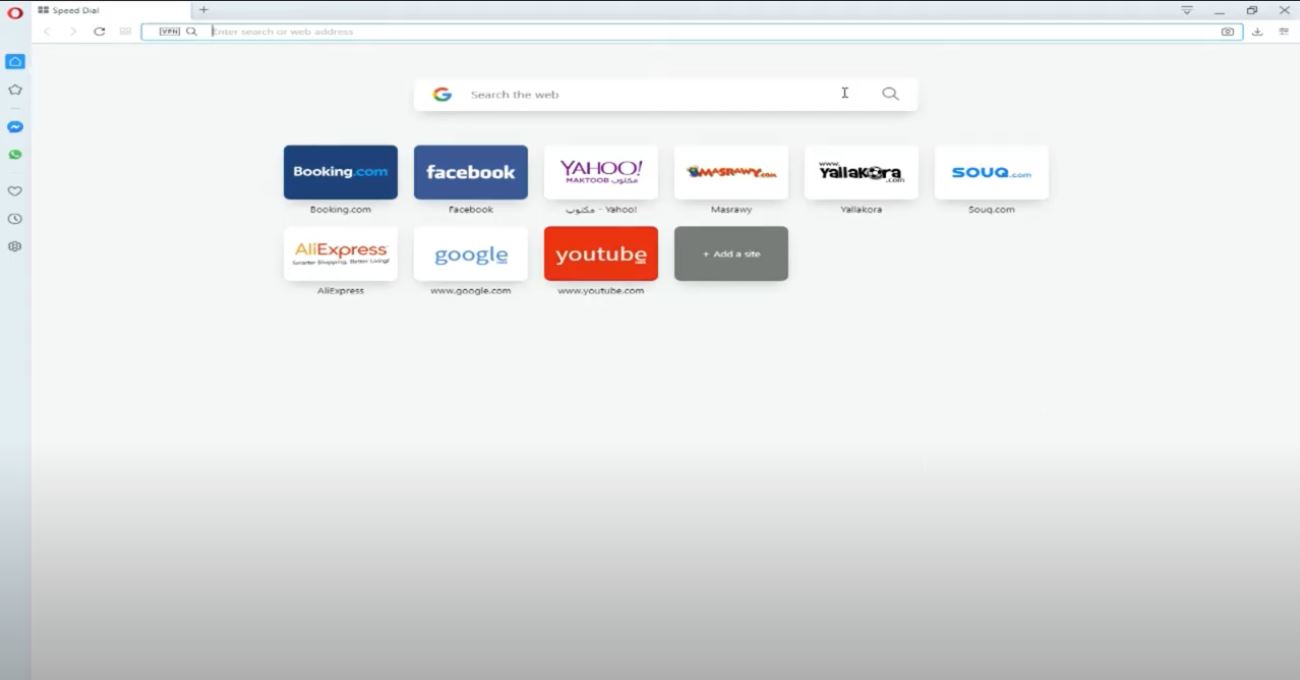This screenshot has width=1300, height=680.
Task: Click the www.youtube.com label
Action: pos(601,291)
